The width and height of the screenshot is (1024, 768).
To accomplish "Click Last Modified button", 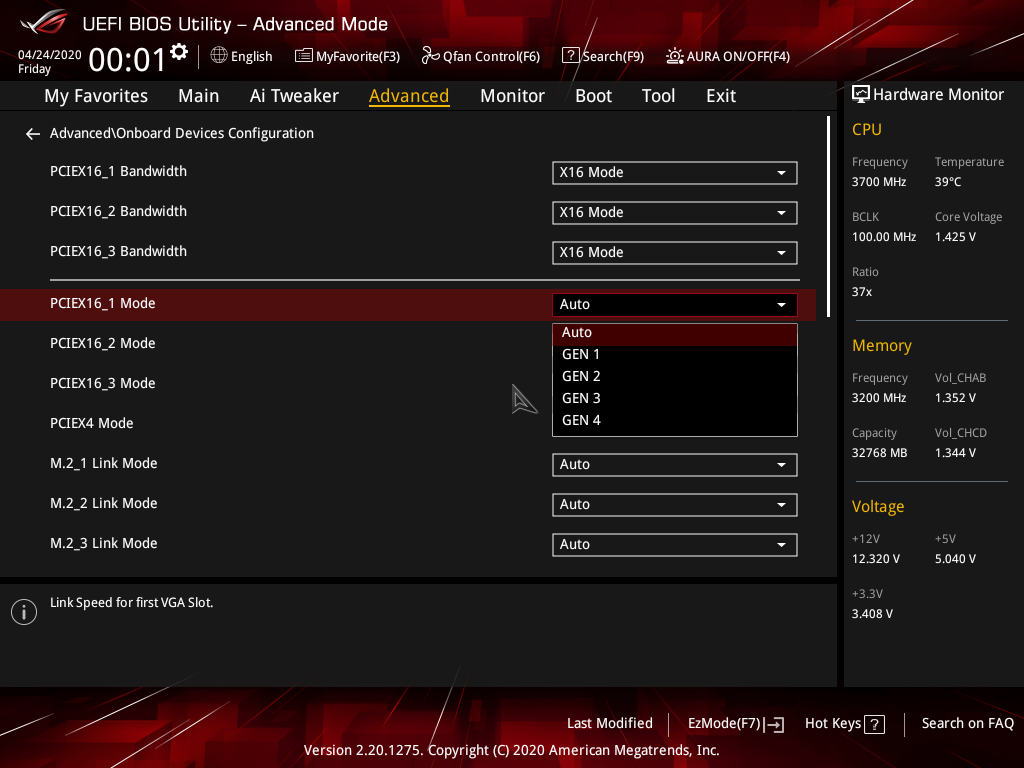I will click(x=609, y=724).
